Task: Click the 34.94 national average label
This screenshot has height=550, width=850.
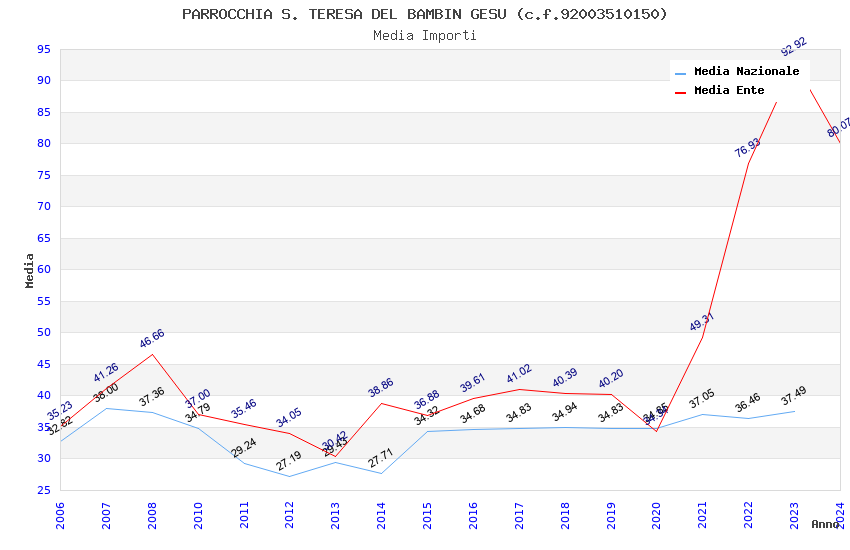Action: pos(565,412)
